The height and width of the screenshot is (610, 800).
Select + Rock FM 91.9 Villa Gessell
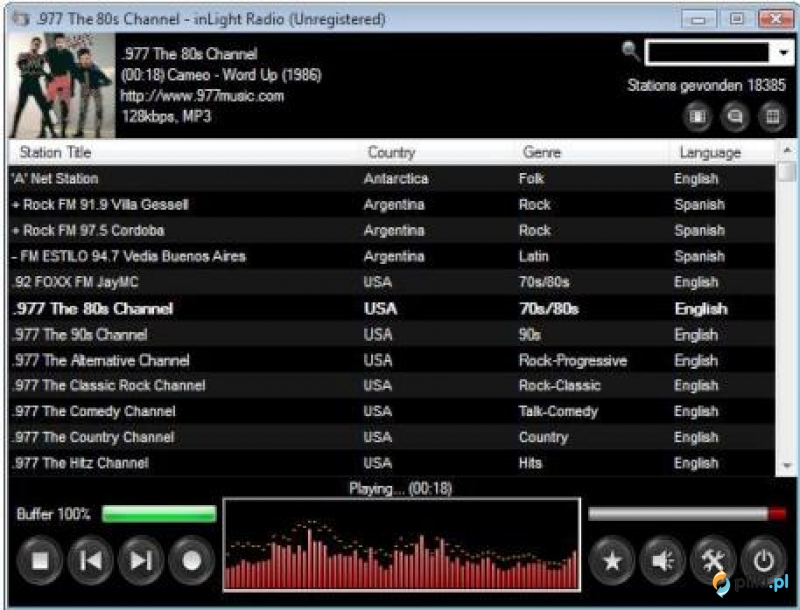(x=391, y=205)
